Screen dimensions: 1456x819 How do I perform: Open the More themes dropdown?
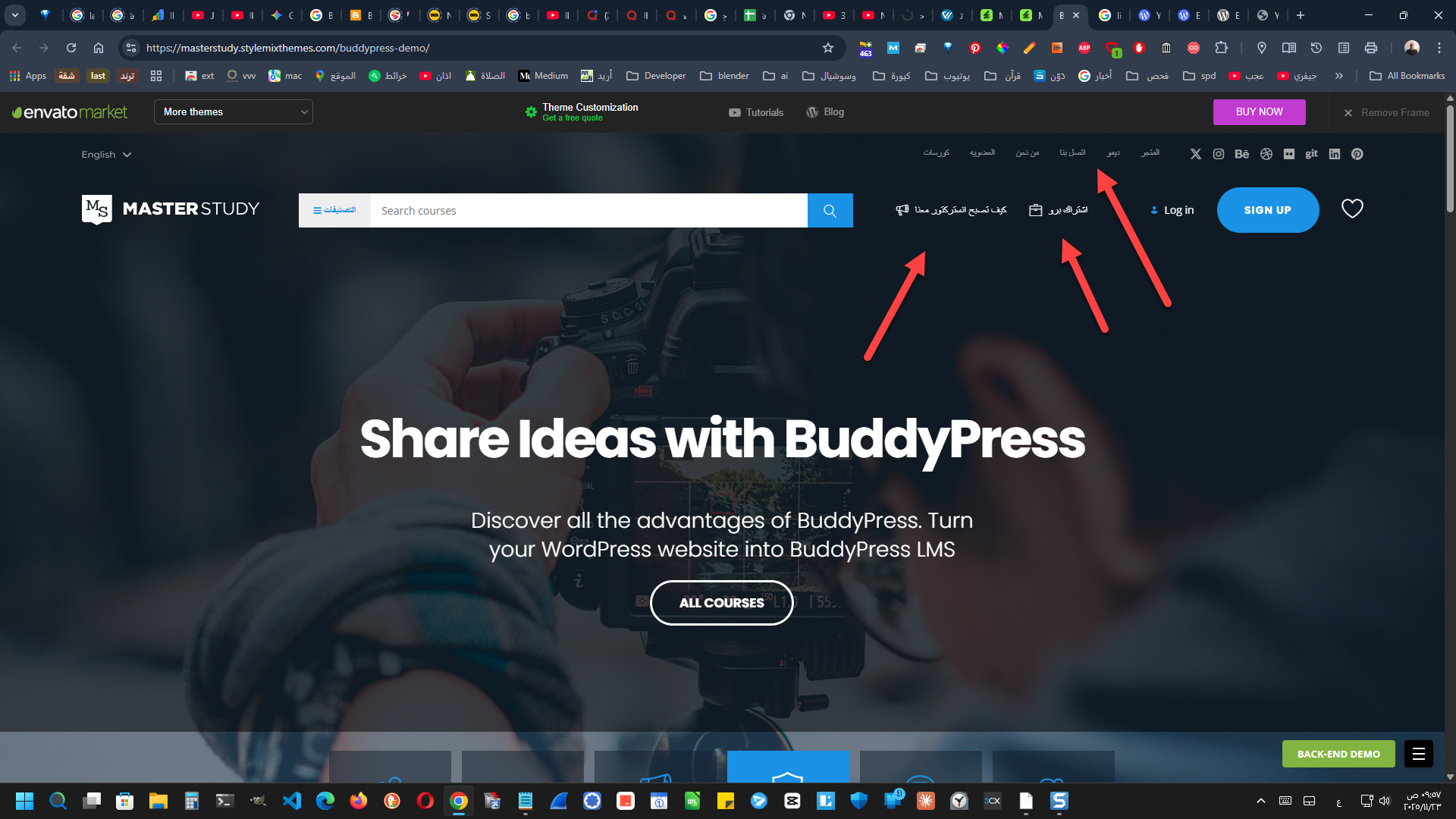pos(234,112)
